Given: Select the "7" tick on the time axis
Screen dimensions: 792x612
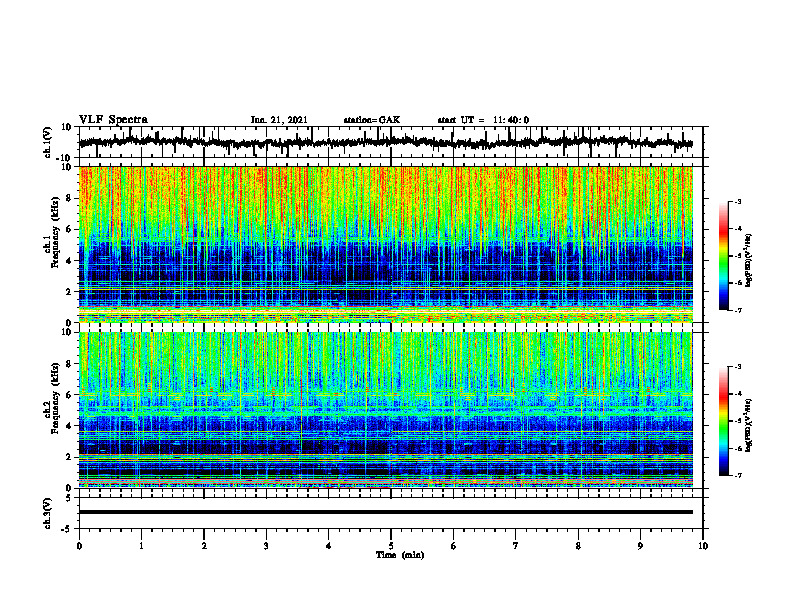Looking at the screenshot, I should point(516,546).
